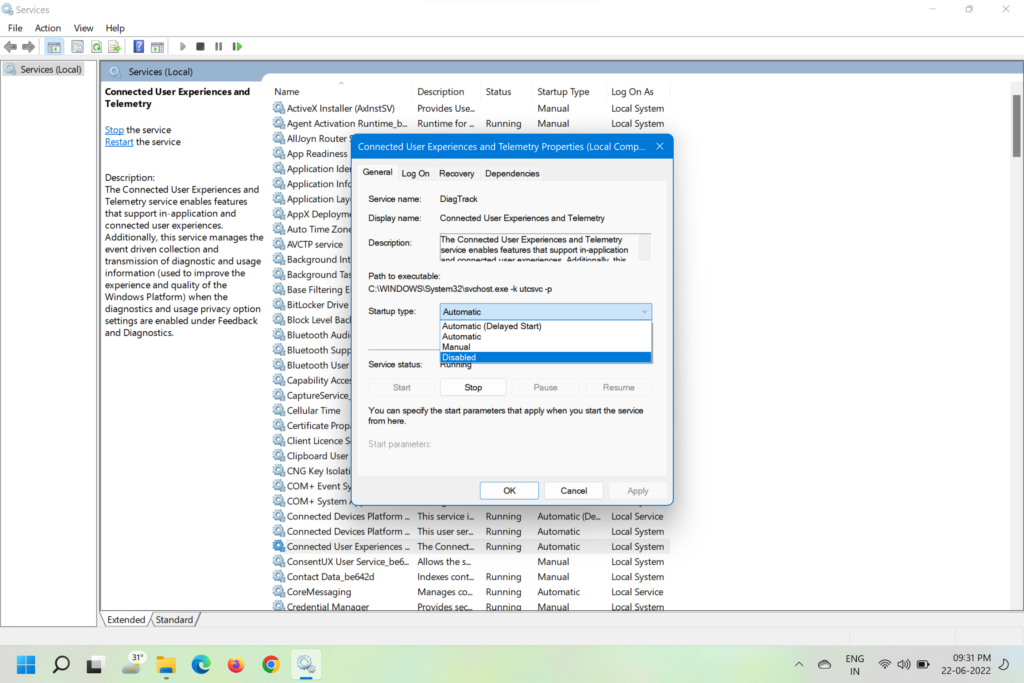This screenshot has height=683, width=1024.
Task: Pick Automatic (Delayed Start) startup option
Action: (545, 326)
